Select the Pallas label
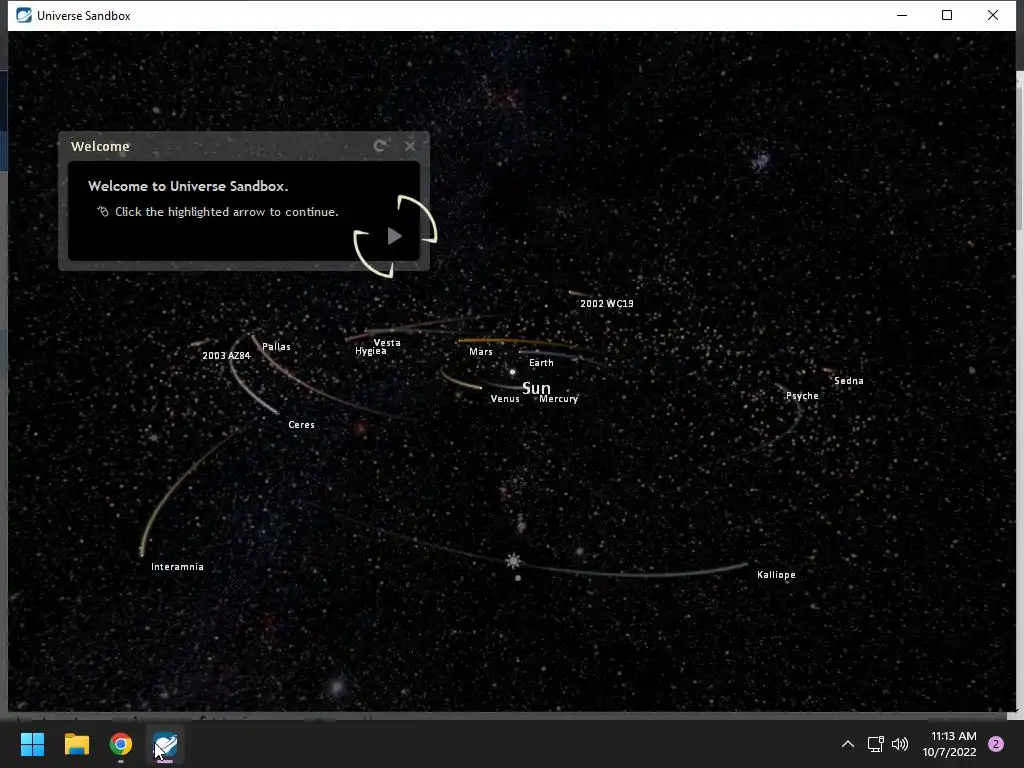1024x768 pixels. (x=276, y=347)
